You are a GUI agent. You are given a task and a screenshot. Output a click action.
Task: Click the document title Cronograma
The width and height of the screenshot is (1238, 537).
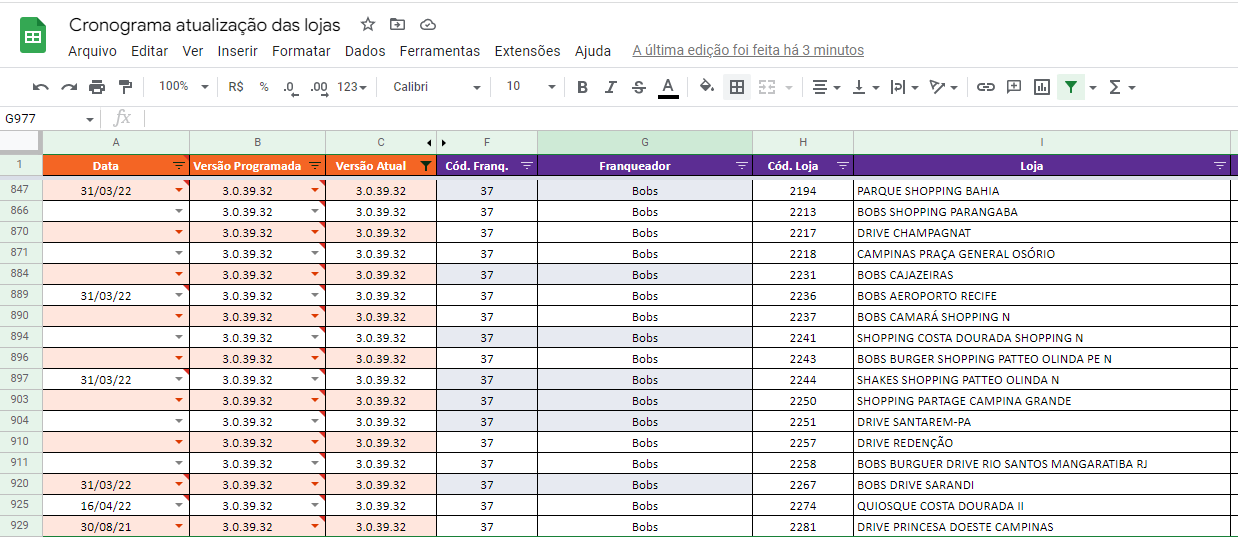[205, 25]
